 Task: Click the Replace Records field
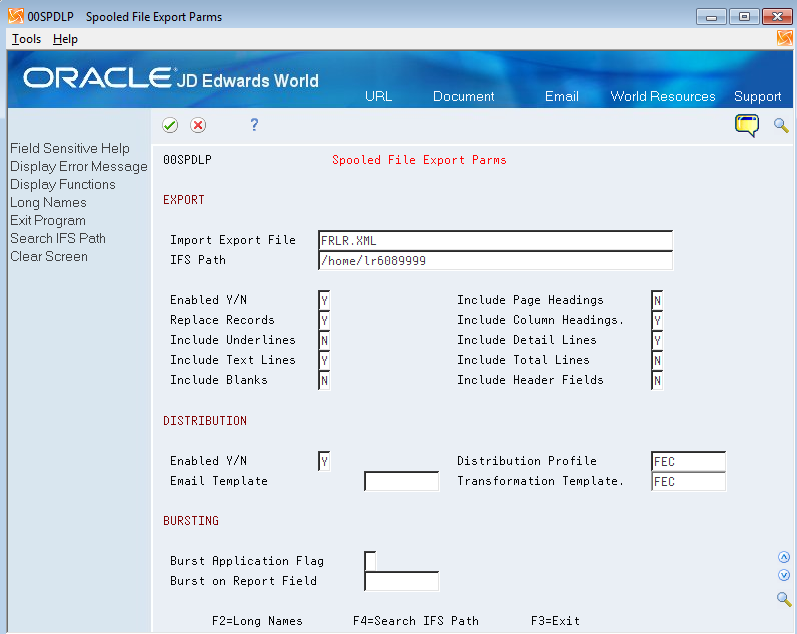click(324, 320)
